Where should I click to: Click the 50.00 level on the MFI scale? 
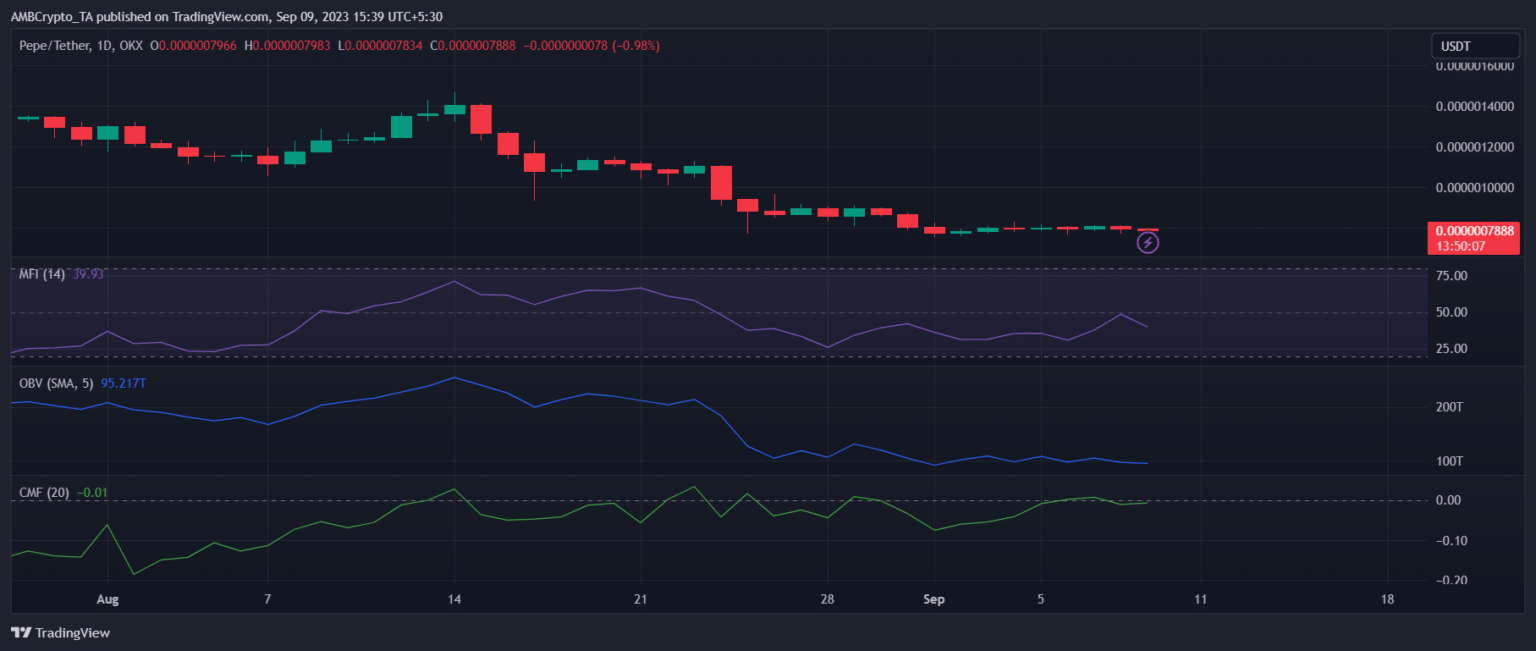click(1450, 313)
